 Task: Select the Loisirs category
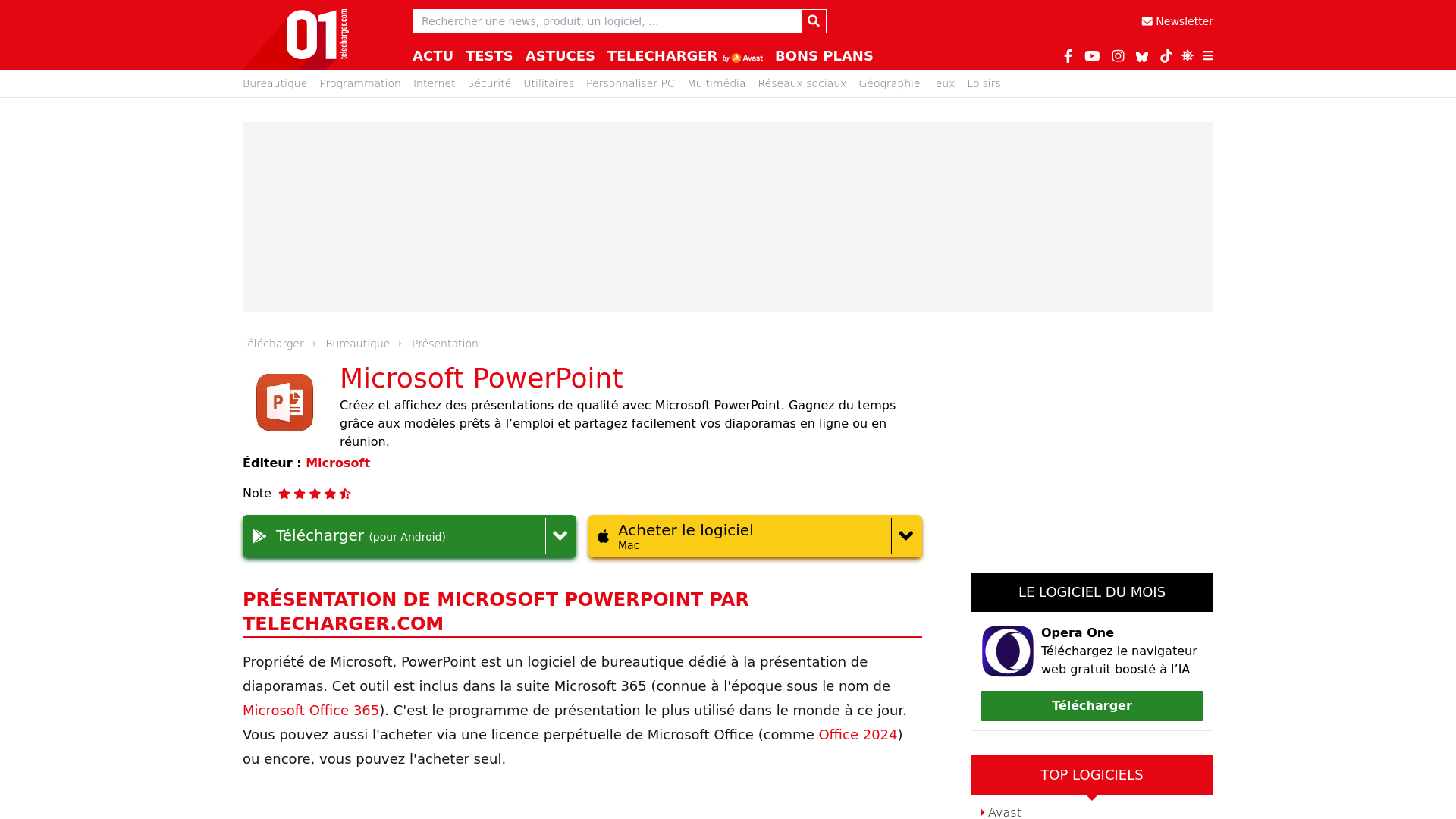pyautogui.click(x=984, y=83)
